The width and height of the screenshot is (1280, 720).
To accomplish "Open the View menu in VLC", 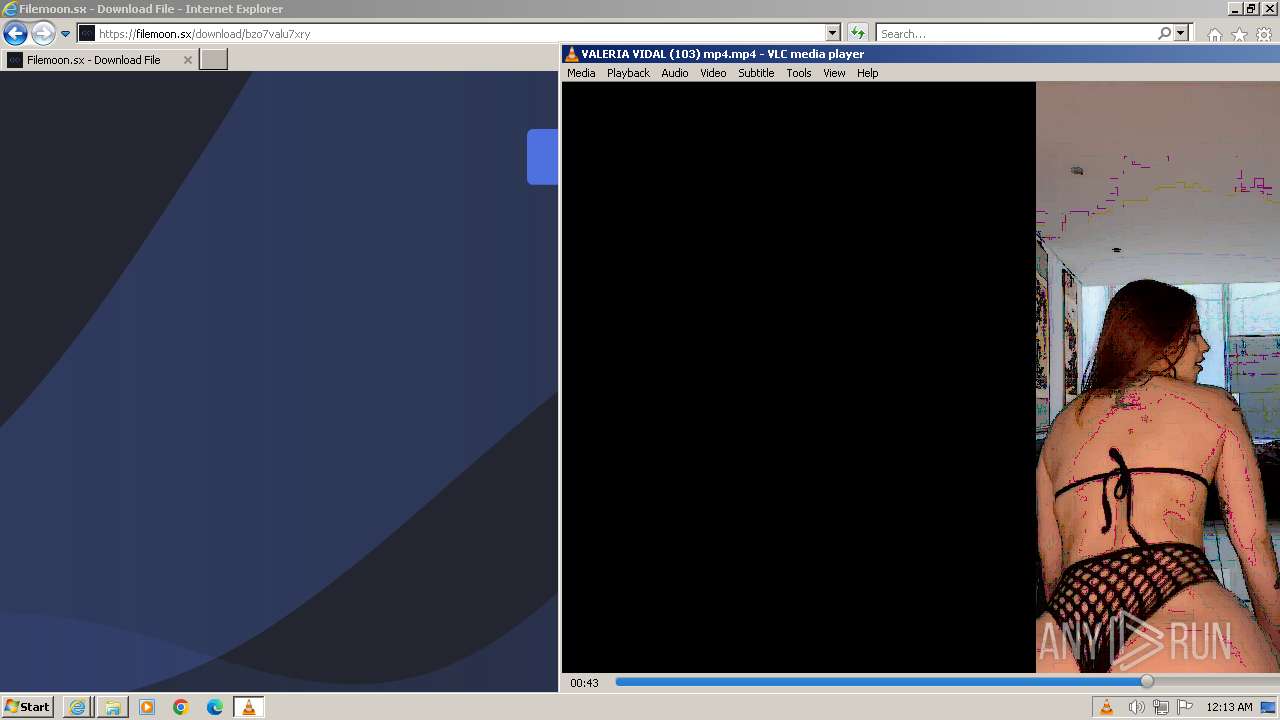I will [834, 73].
